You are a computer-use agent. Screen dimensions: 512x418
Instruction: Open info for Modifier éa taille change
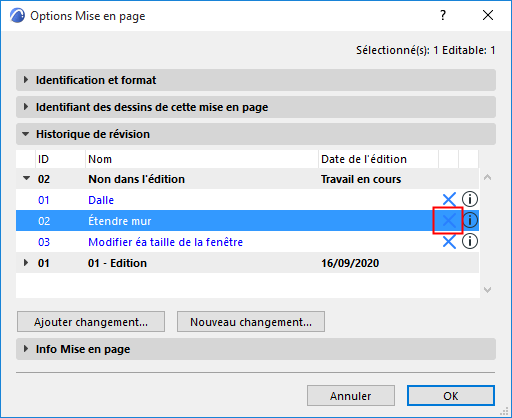point(470,241)
